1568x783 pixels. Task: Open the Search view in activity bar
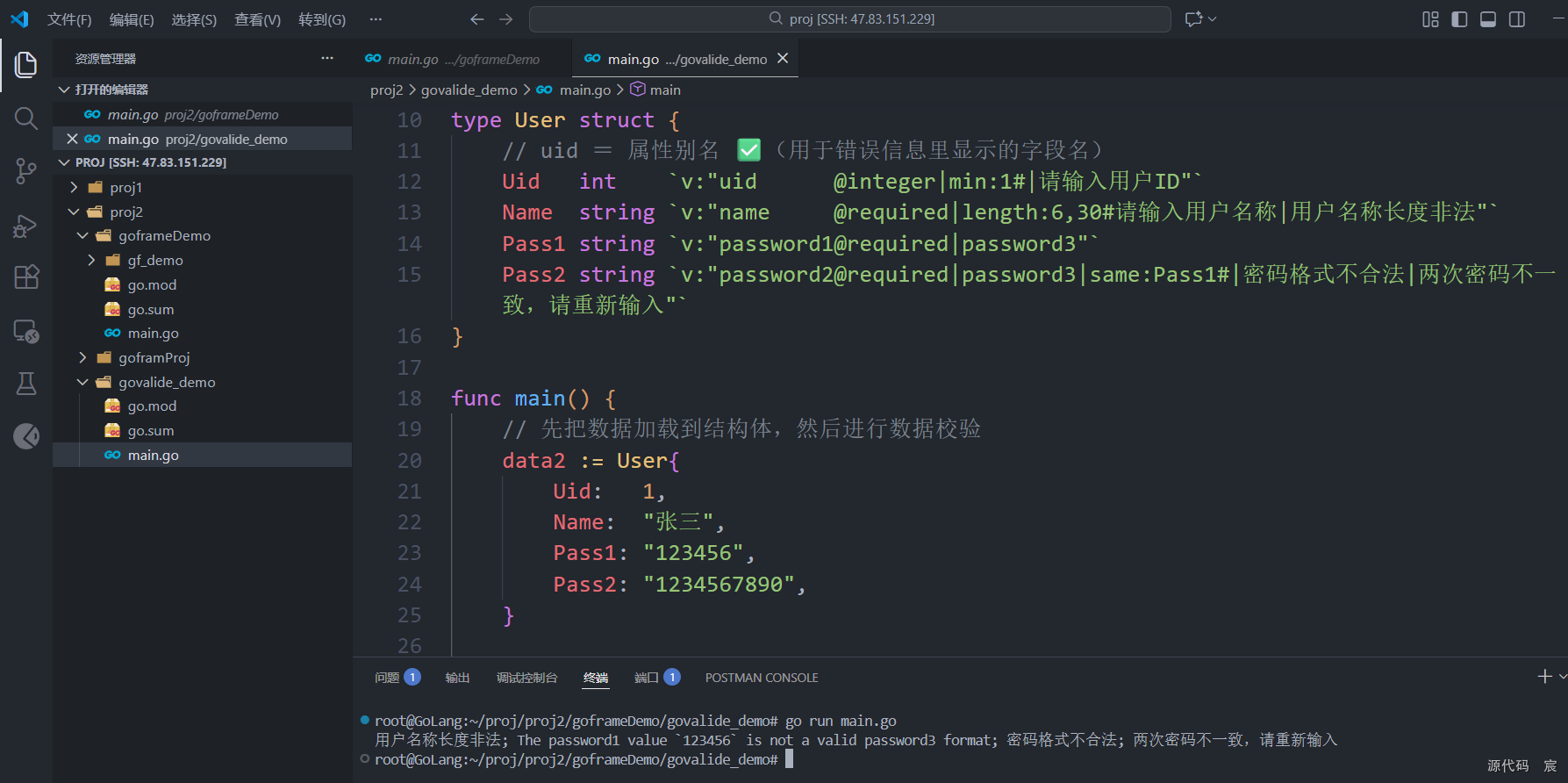pos(26,118)
